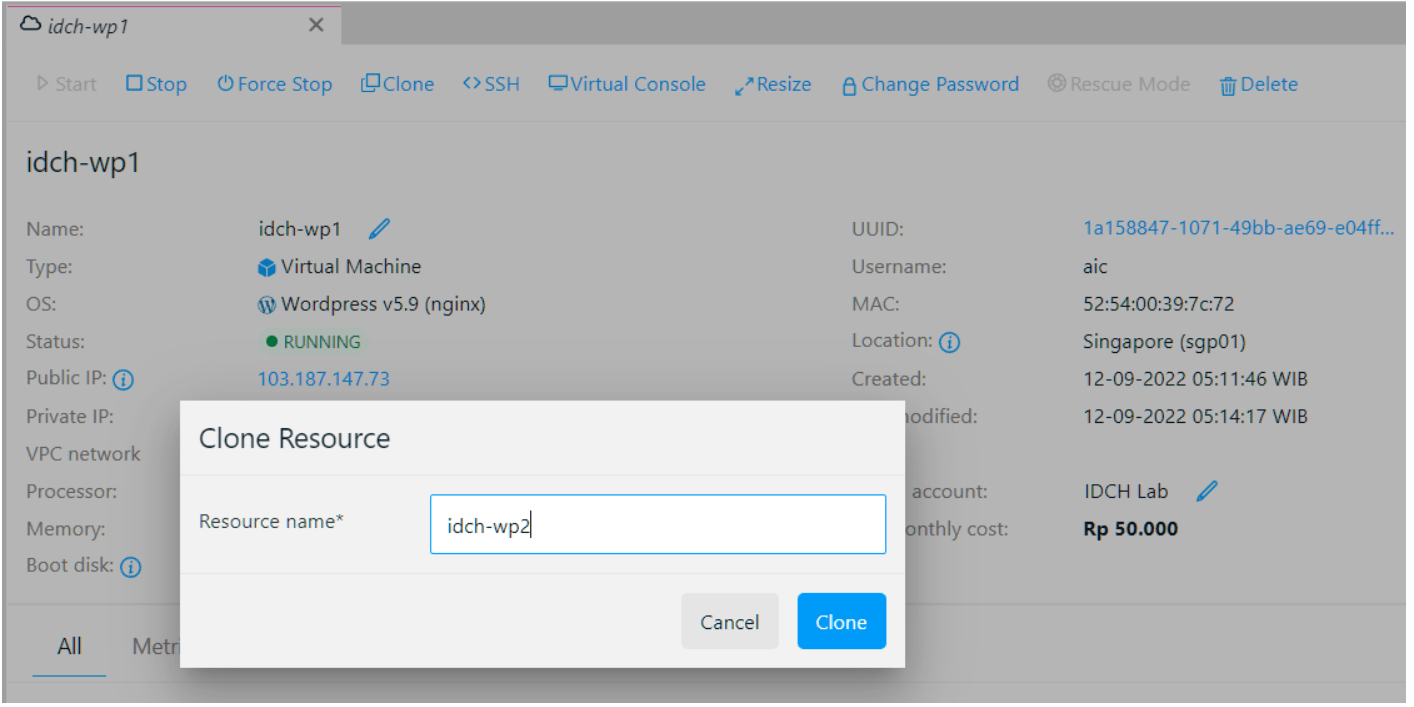Image resolution: width=1414 pixels, height=707 pixels.
Task: Click the Force Stop power icon
Action: click(225, 84)
